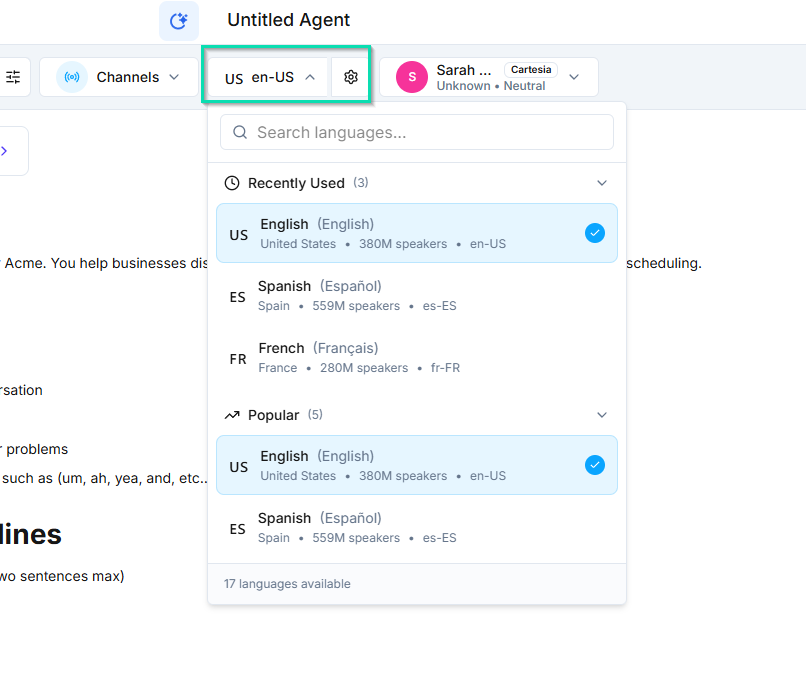Select Spanish Spain in Recently Used

(400, 295)
